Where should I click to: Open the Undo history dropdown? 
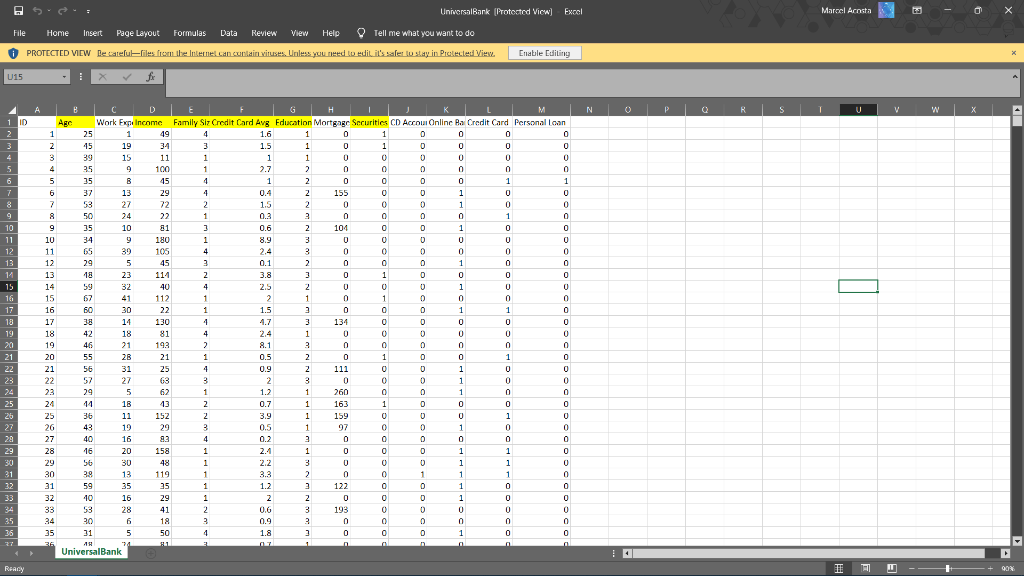click(x=48, y=10)
